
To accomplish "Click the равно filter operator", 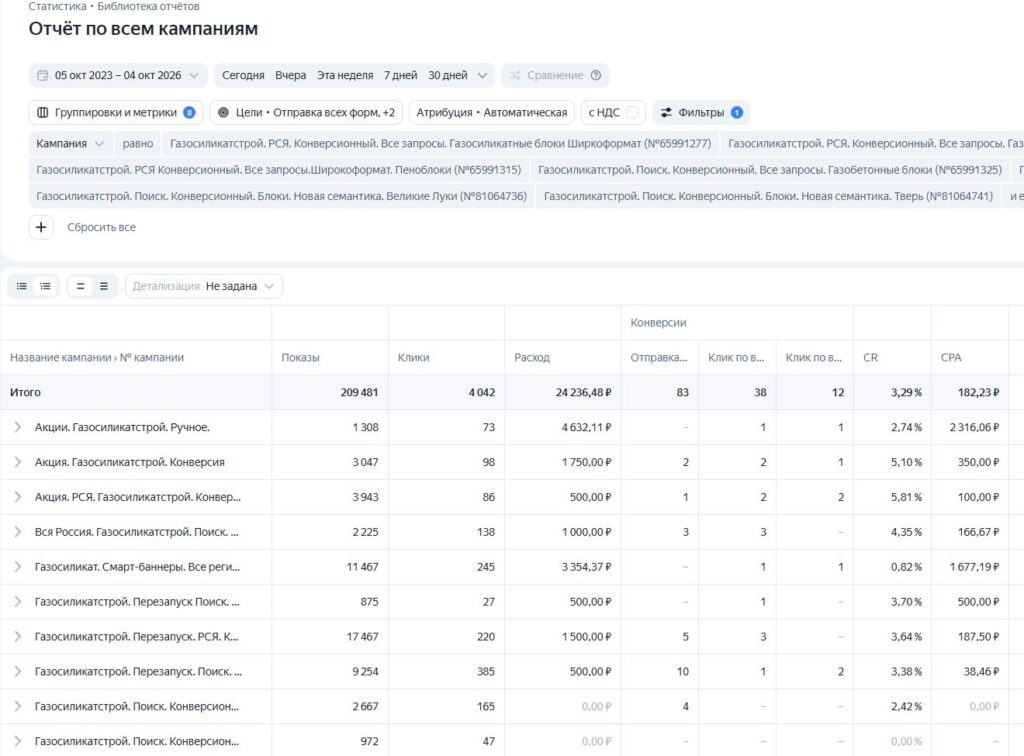I will click(x=138, y=144).
